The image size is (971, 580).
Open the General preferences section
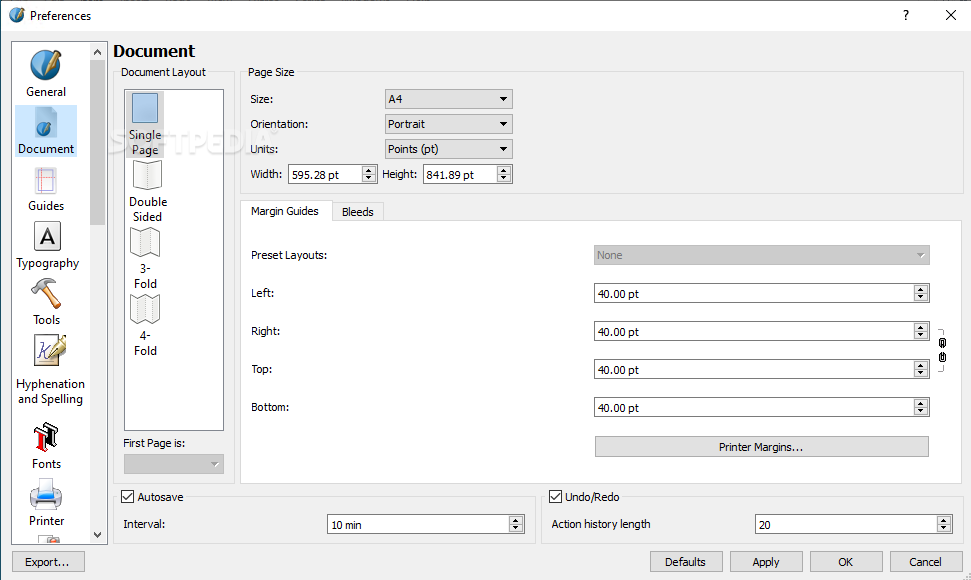tap(46, 74)
